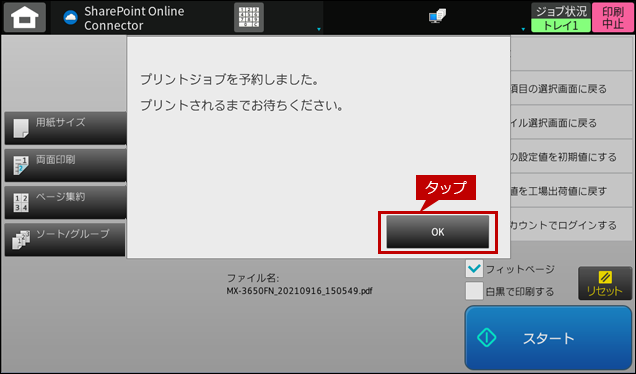The height and width of the screenshot is (374, 636).
Task: Toggle the フィットページ checkbox
Action: [x=474, y=269]
